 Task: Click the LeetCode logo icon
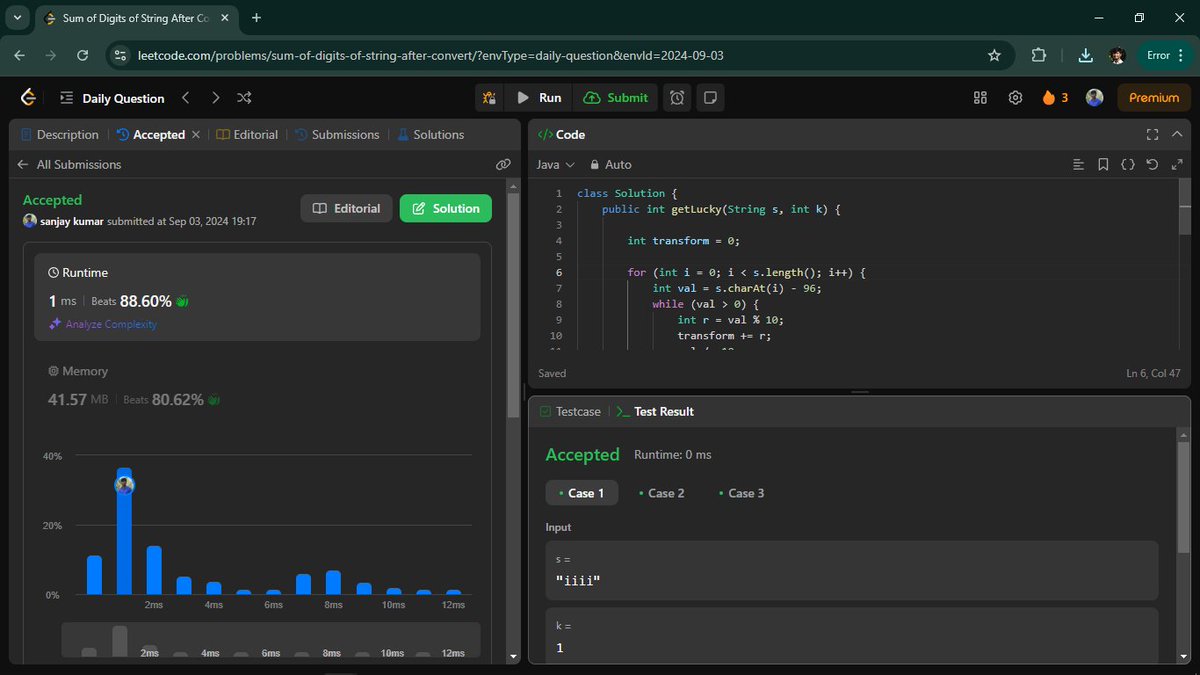(x=28, y=97)
